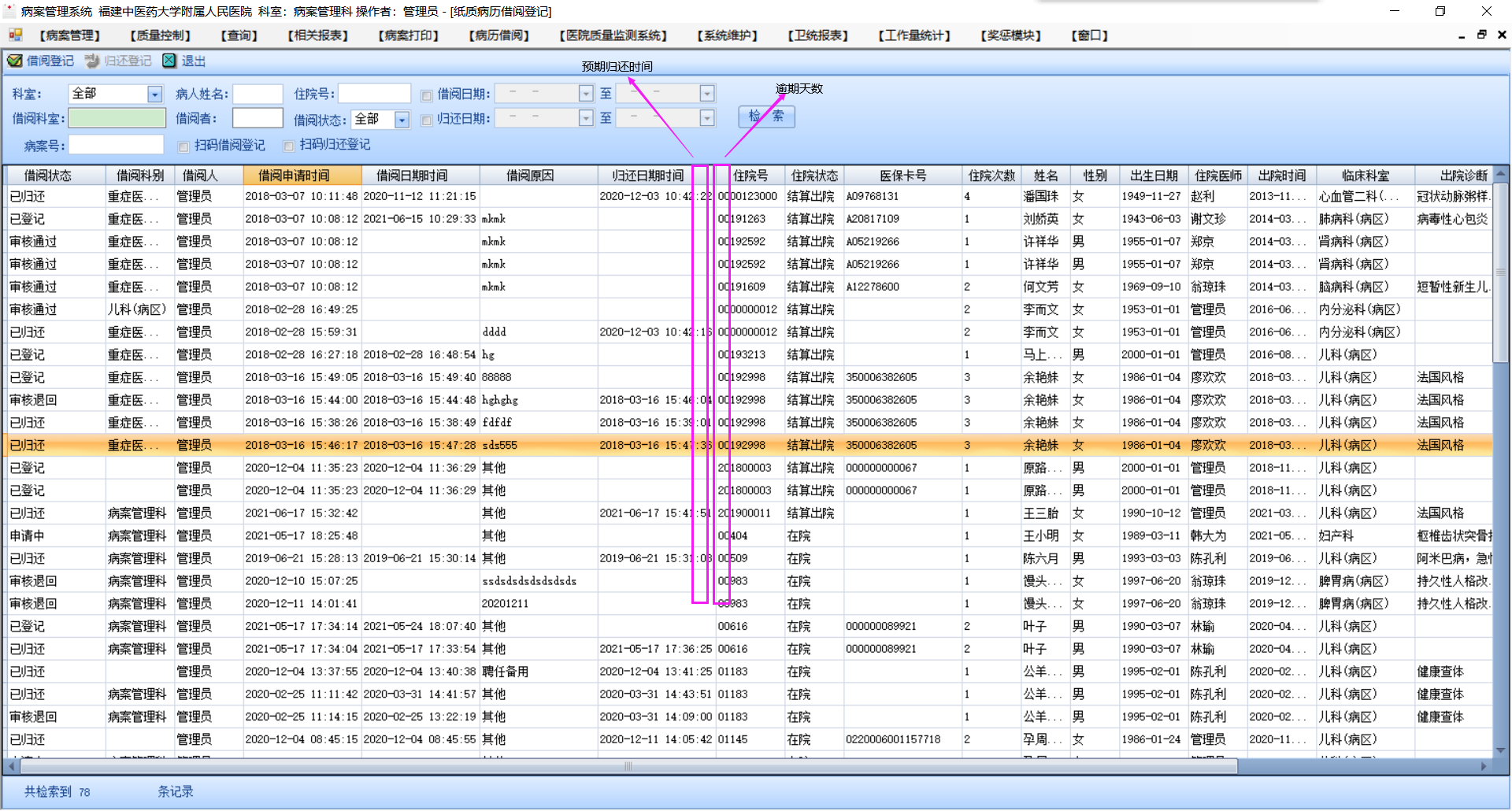Sort by the 住院号 column header
The image size is (1512, 811).
[x=750, y=176]
